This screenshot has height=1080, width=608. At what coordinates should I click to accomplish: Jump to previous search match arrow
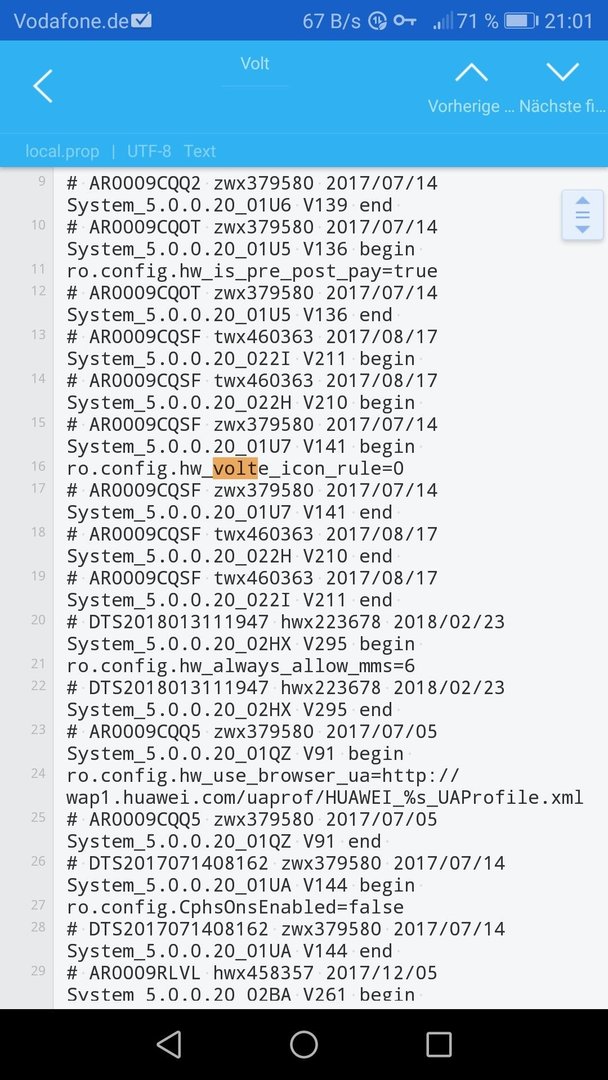pos(471,72)
